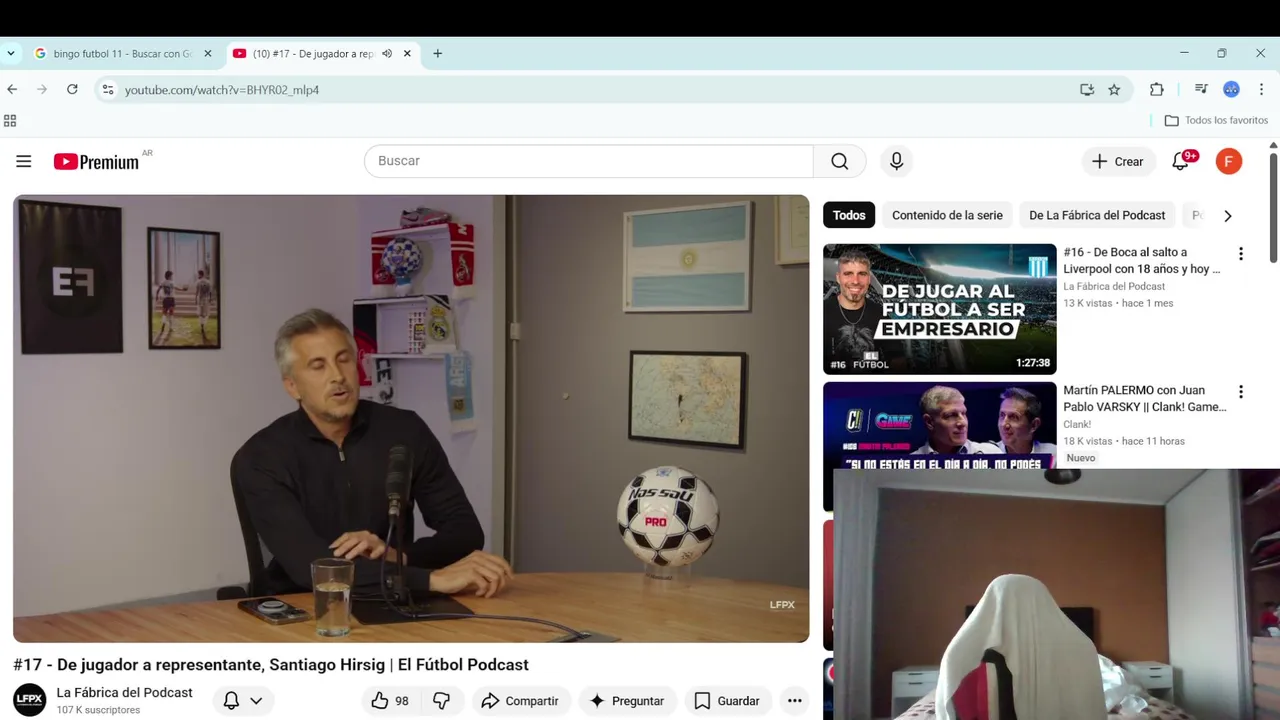
Task: Type in the Buscar search field
Action: pyautogui.click(x=589, y=161)
